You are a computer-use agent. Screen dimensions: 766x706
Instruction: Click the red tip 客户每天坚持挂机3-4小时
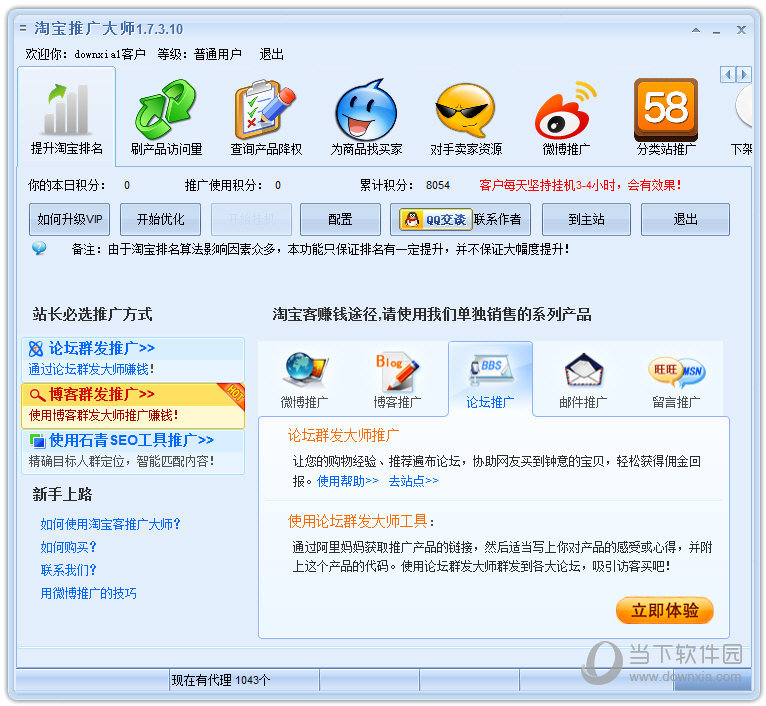click(x=580, y=185)
